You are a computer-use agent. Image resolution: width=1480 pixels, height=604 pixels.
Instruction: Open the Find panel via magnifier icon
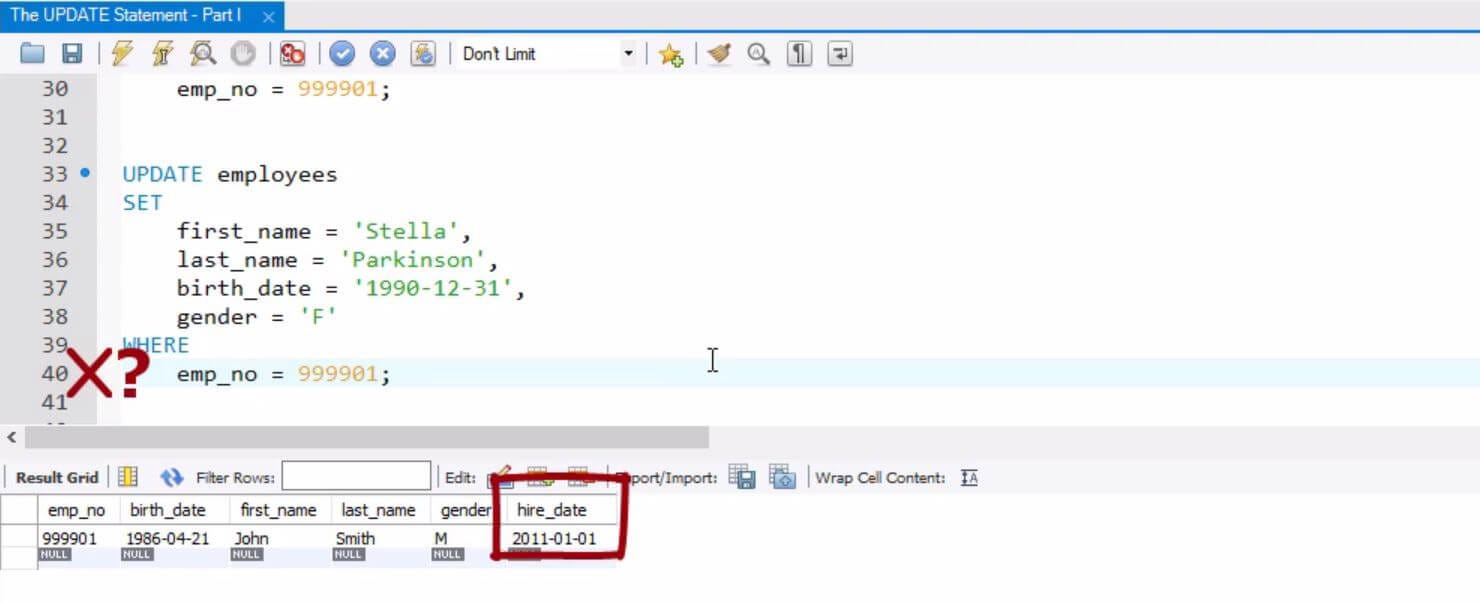click(x=757, y=54)
